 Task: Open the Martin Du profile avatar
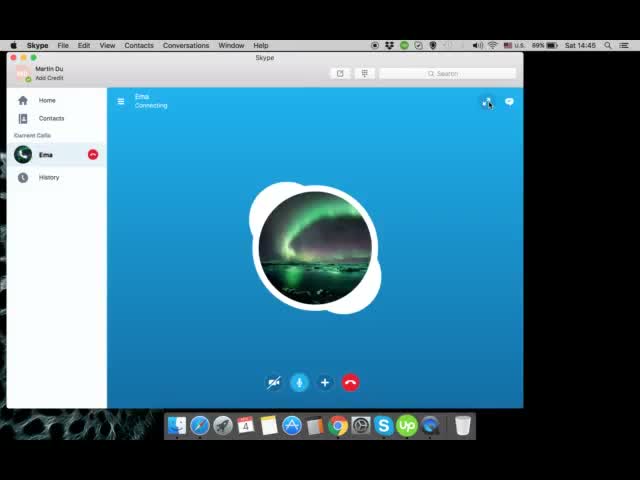coord(22,73)
